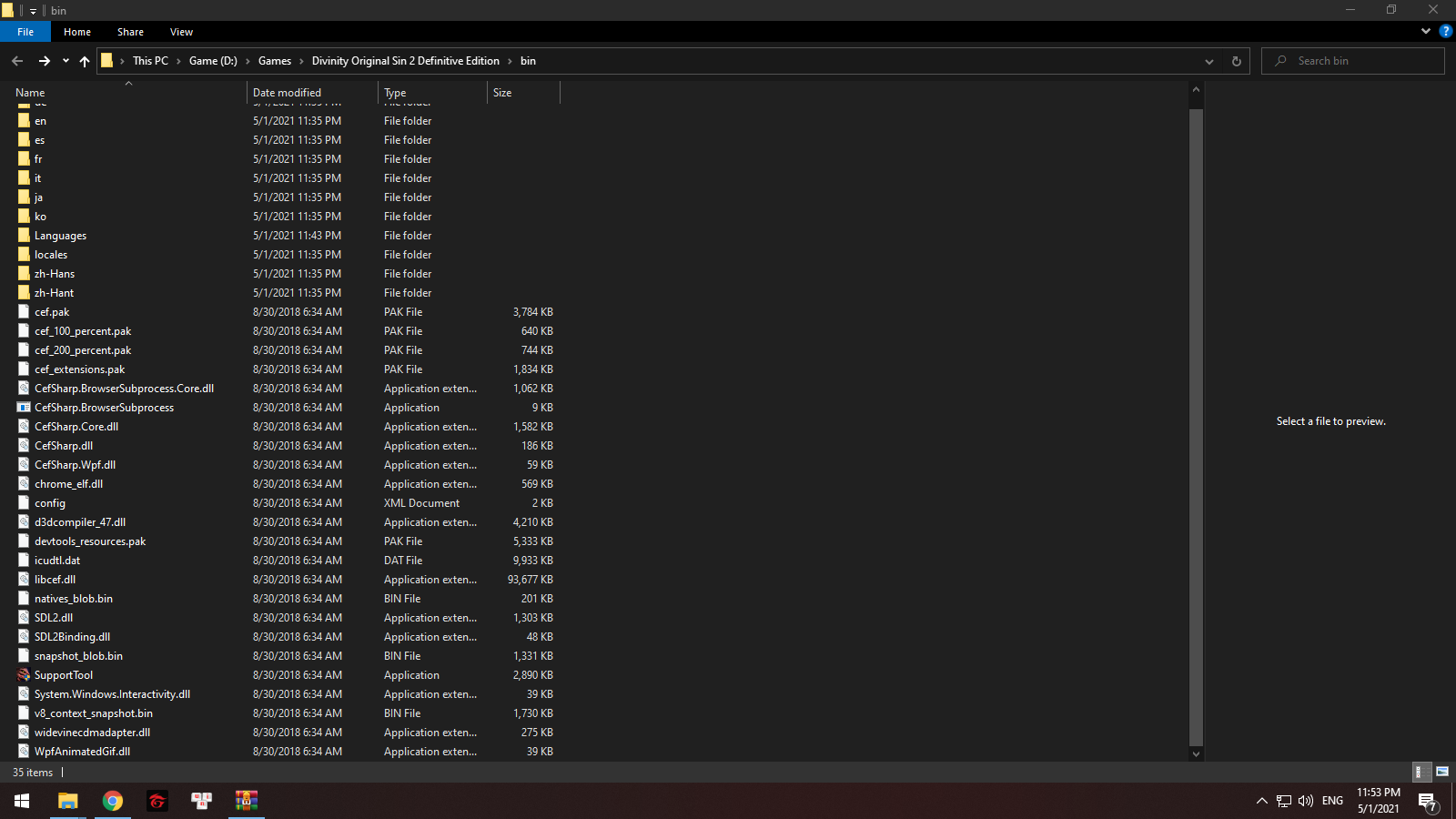This screenshot has width=1456, height=819.
Task: Refresh the bin folder view
Action: [1236, 61]
